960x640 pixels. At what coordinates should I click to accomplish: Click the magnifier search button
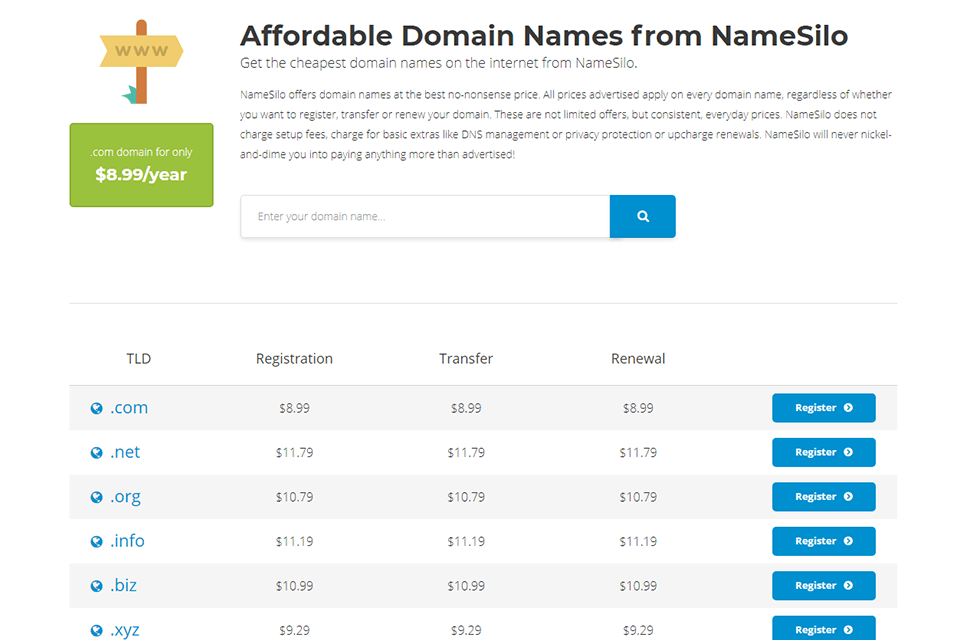coord(642,216)
